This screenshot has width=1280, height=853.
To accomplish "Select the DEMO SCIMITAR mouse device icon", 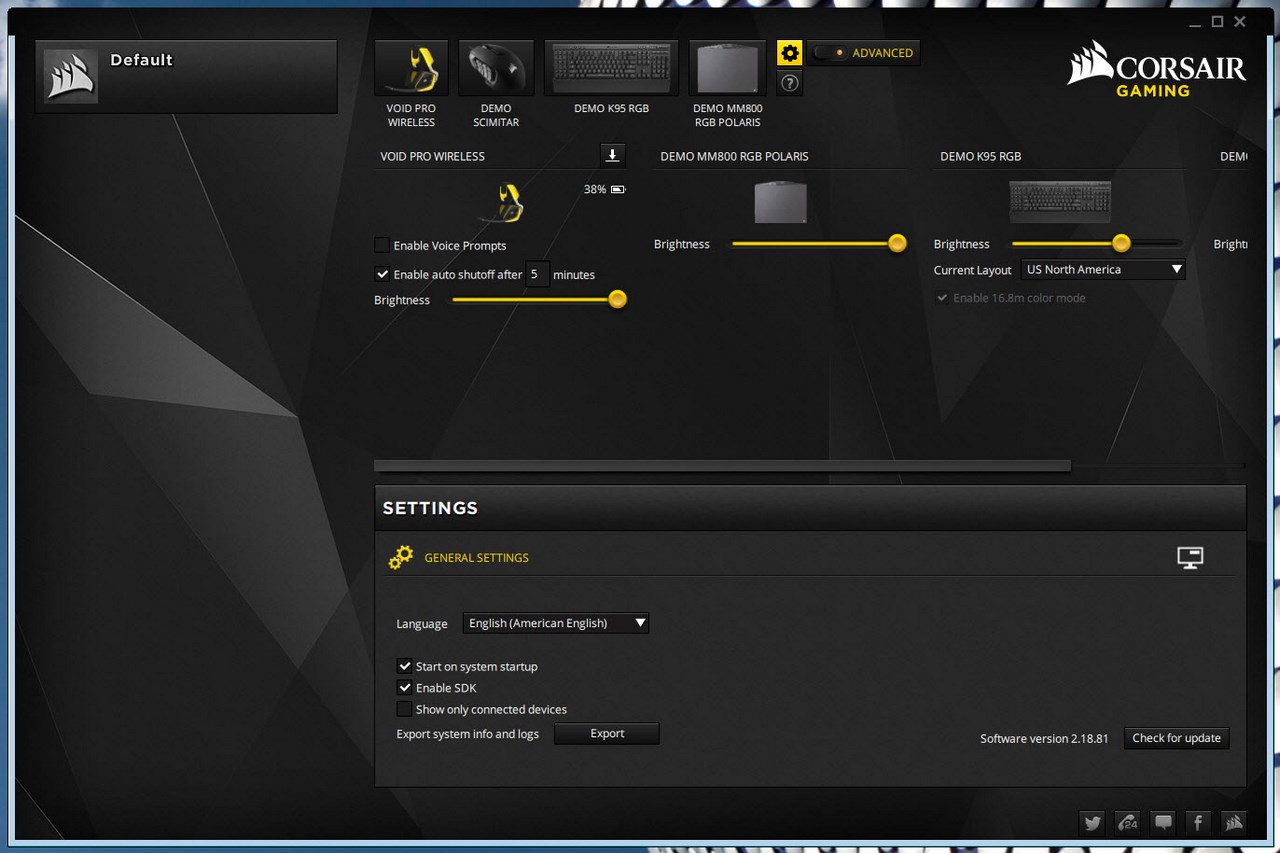I will point(496,68).
